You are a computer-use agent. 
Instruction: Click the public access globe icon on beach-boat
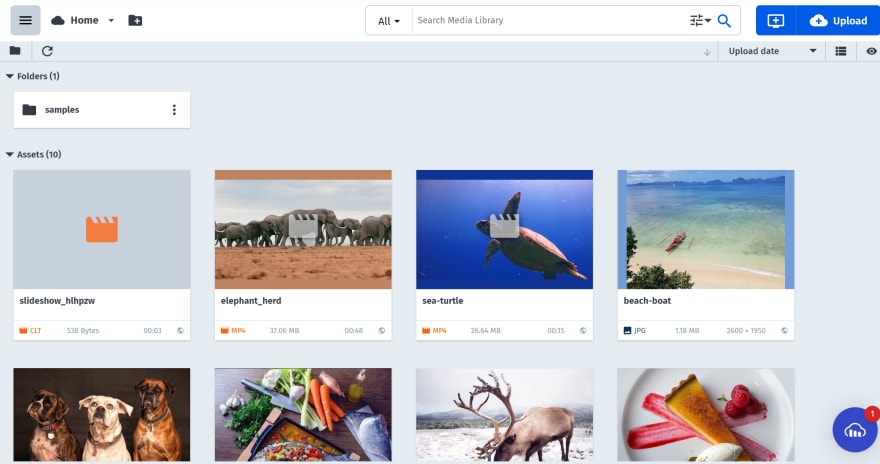[x=785, y=330]
